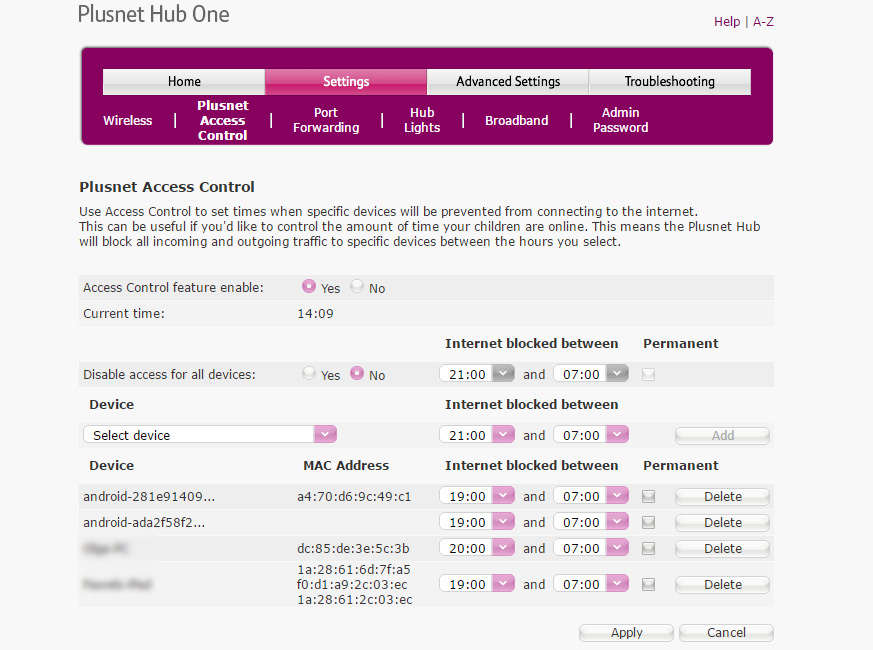Open the Port Forwarding section
The image size is (873, 650).
(325, 120)
